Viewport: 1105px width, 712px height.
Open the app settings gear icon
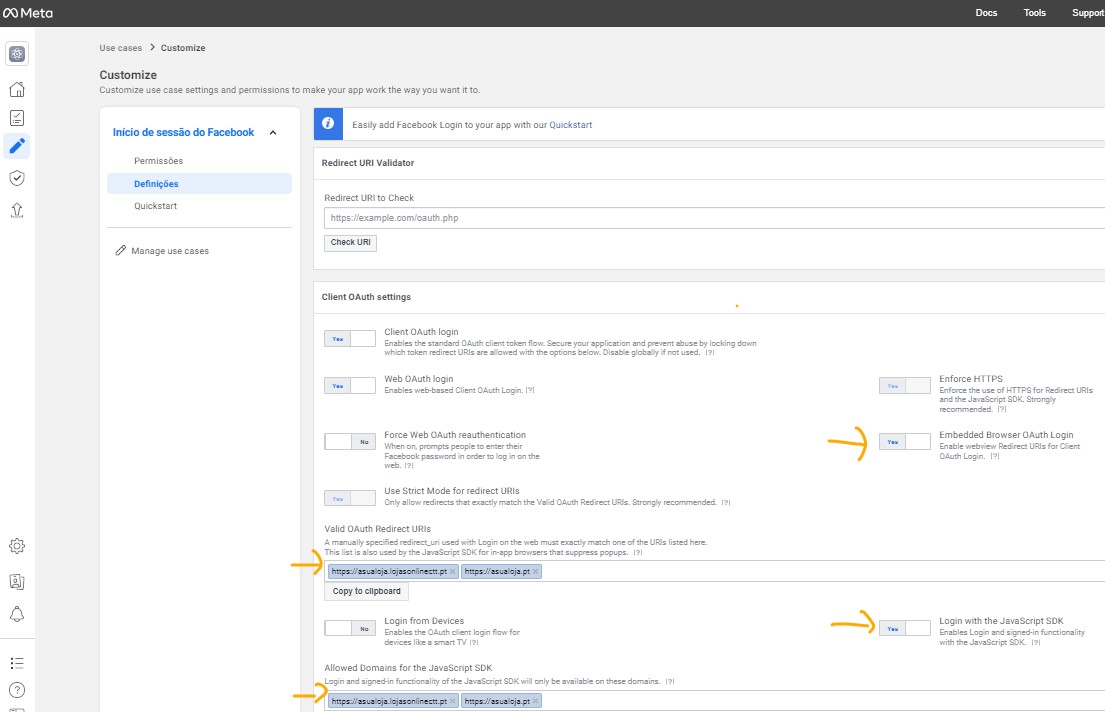17,546
